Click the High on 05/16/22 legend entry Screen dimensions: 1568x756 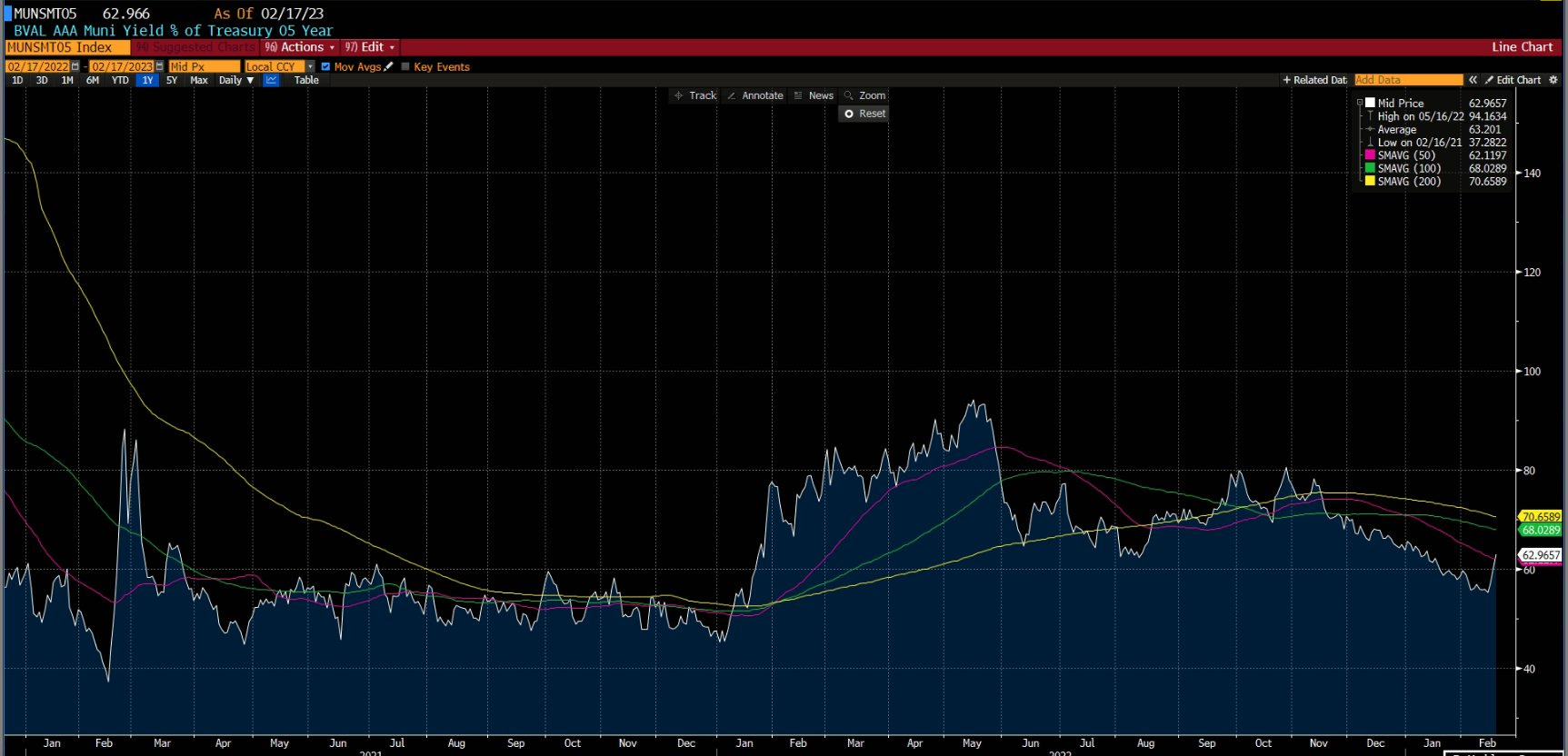click(x=1421, y=116)
